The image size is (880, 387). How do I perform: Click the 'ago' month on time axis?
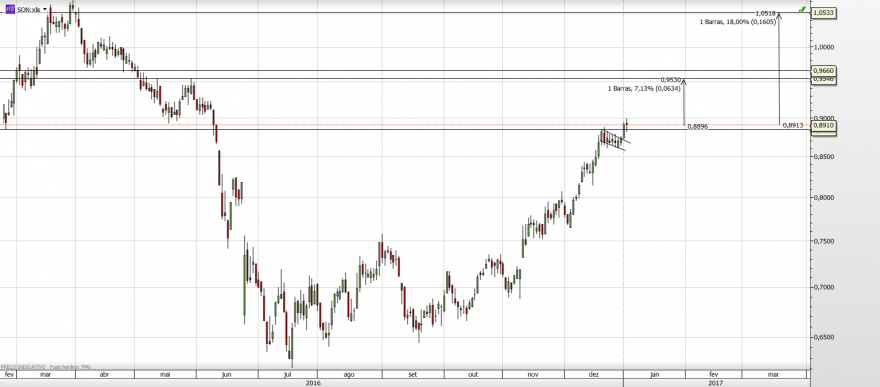pyautogui.click(x=349, y=374)
